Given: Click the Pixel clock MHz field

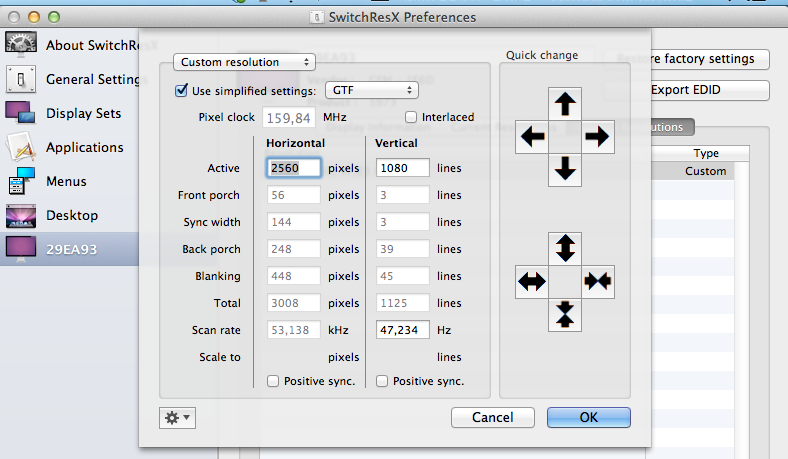Looking at the screenshot, I should [288, 118].
